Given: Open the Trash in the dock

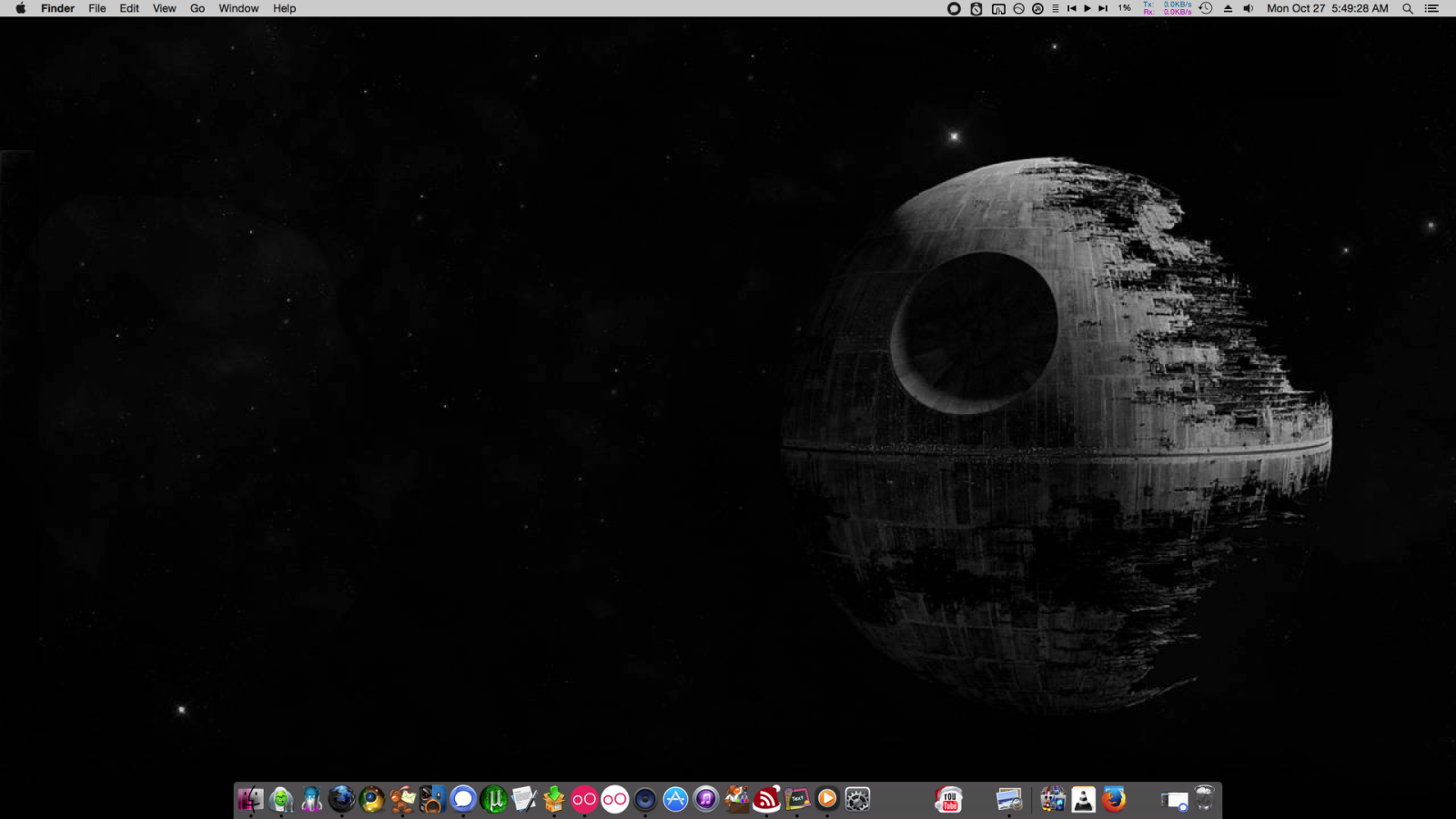Looking at the screenshot, I should pos(1205,799).
